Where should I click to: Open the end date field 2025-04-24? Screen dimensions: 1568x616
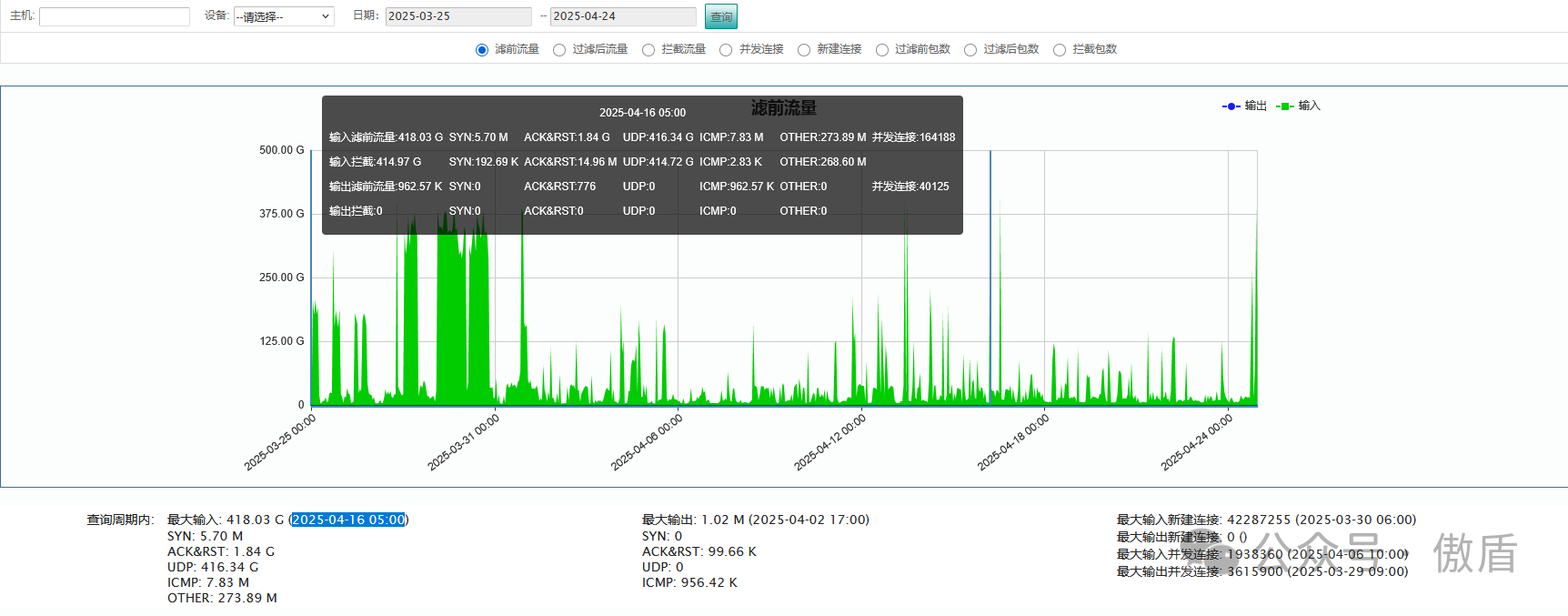pyautogui.click(x=622, y=16)
